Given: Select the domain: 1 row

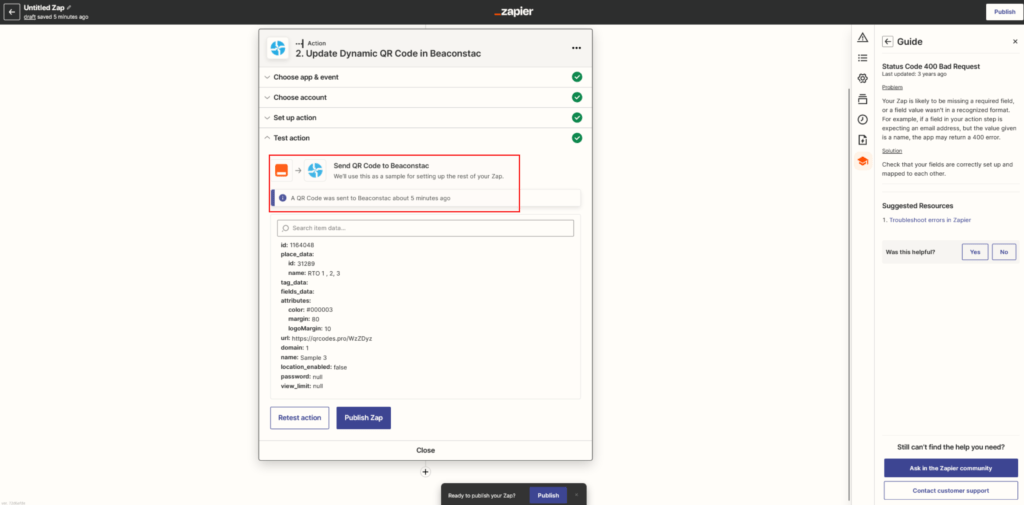Looking at the screenshot, I should click(295, 348).
